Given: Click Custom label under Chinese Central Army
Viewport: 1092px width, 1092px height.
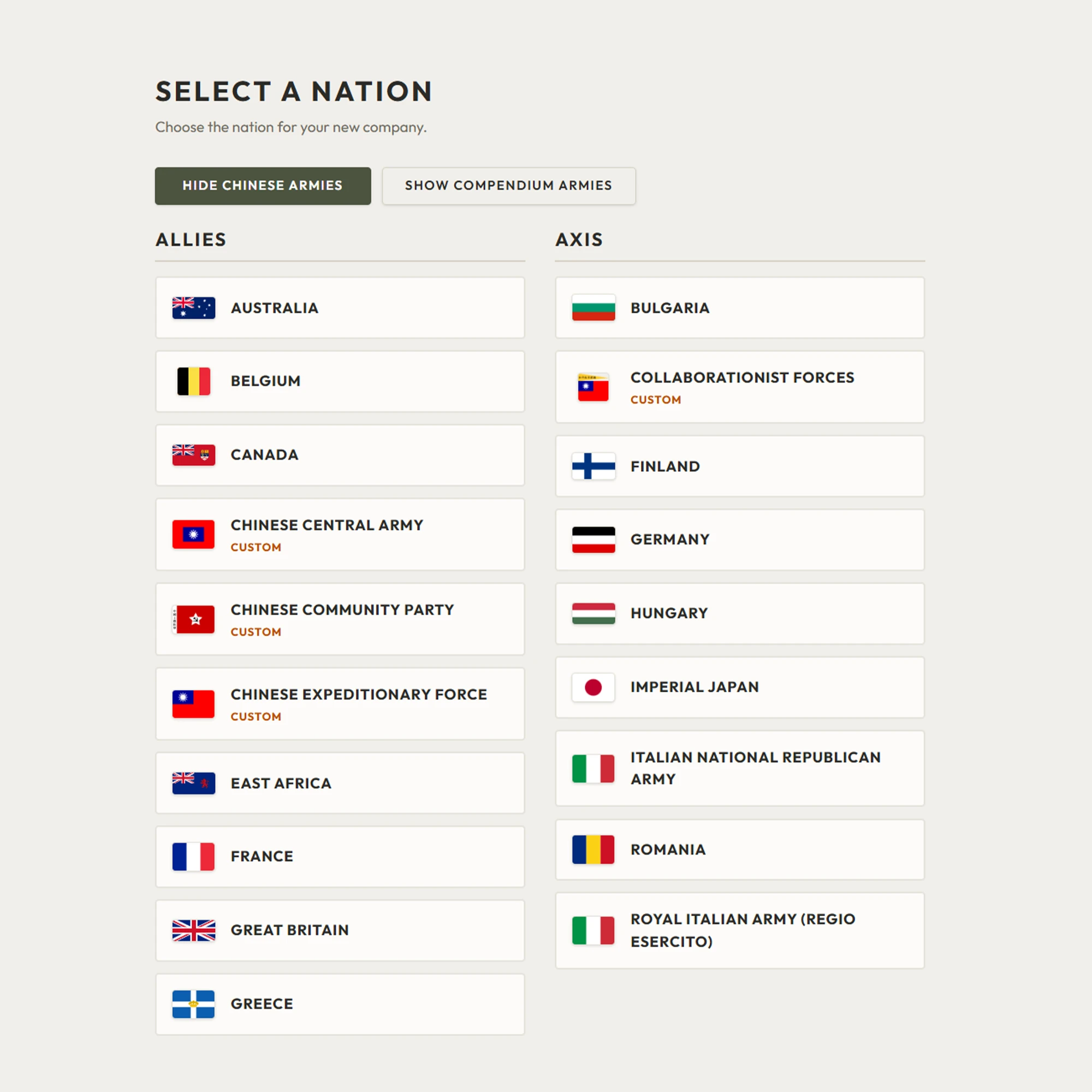Looking at the screenshot, I should (256, 548).
